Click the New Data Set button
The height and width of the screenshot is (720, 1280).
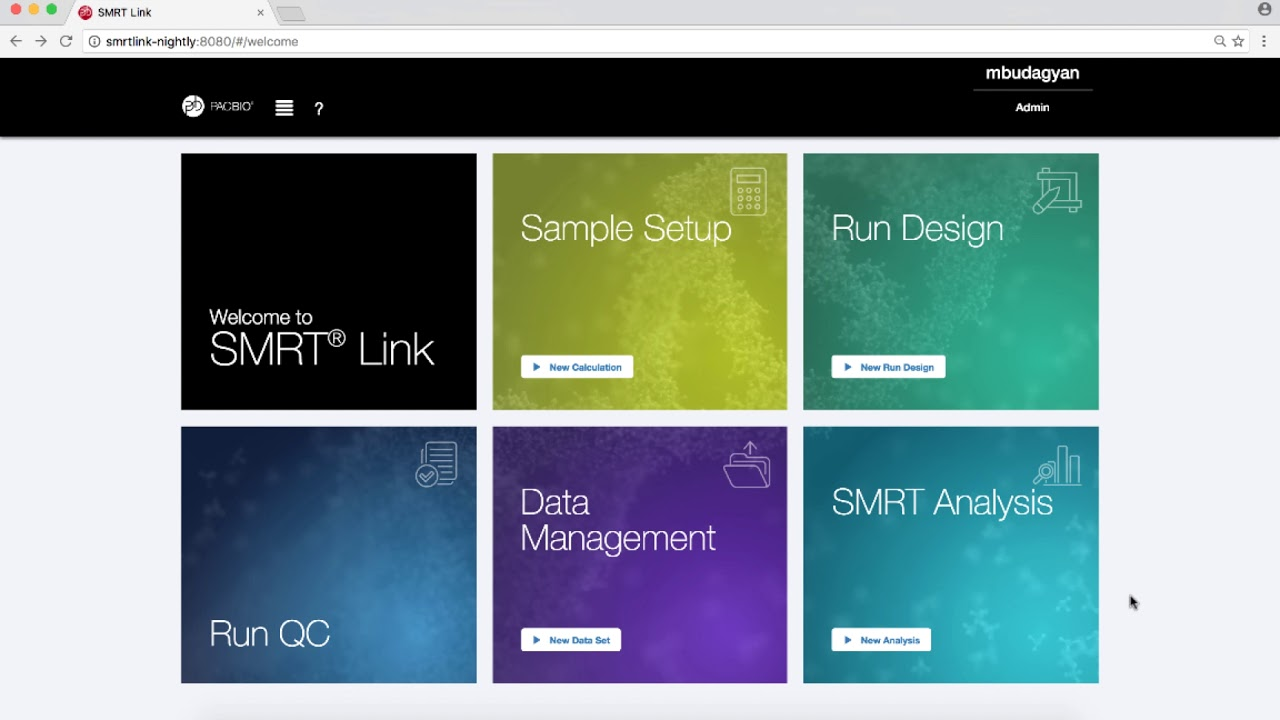(x=571, y=640)
